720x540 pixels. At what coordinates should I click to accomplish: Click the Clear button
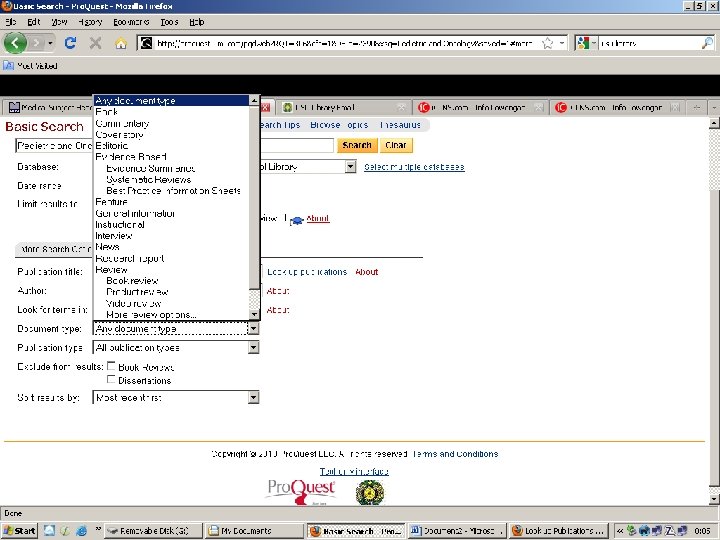click(x=395, y=145)
